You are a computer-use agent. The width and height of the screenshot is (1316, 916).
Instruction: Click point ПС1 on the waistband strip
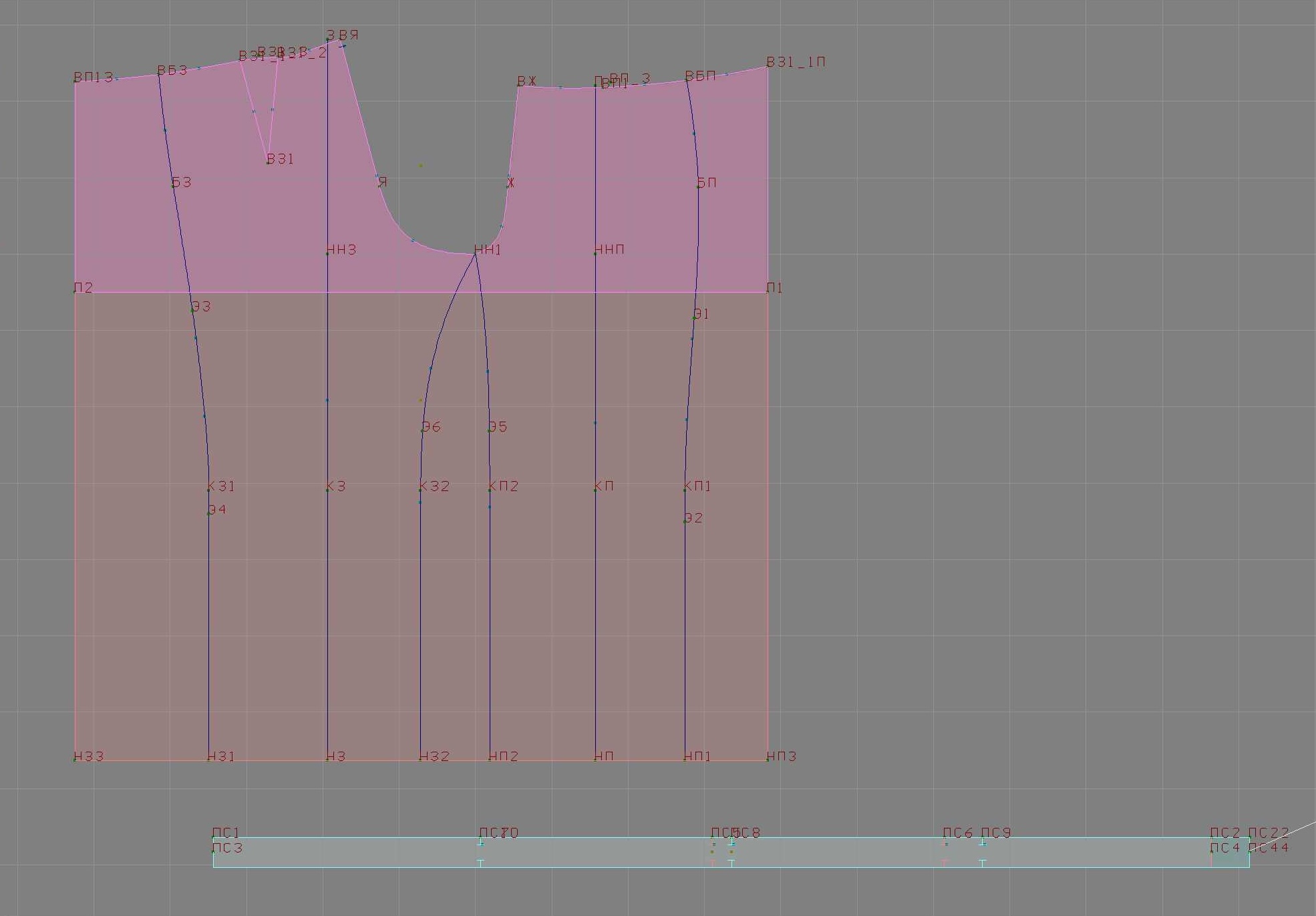click(x=213, y=837)
